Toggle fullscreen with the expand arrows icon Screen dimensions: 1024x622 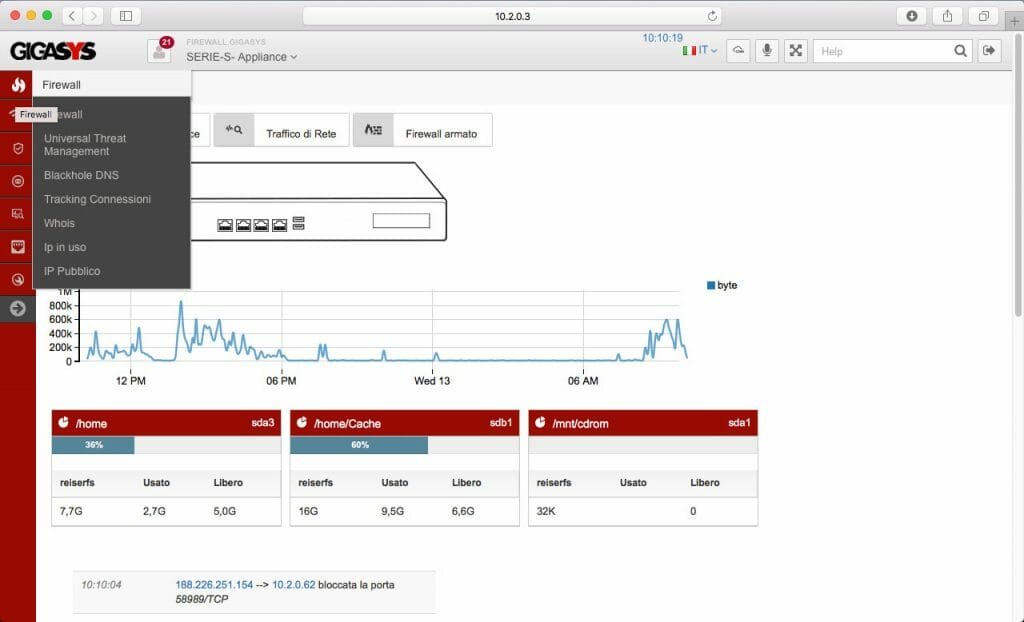795,51
